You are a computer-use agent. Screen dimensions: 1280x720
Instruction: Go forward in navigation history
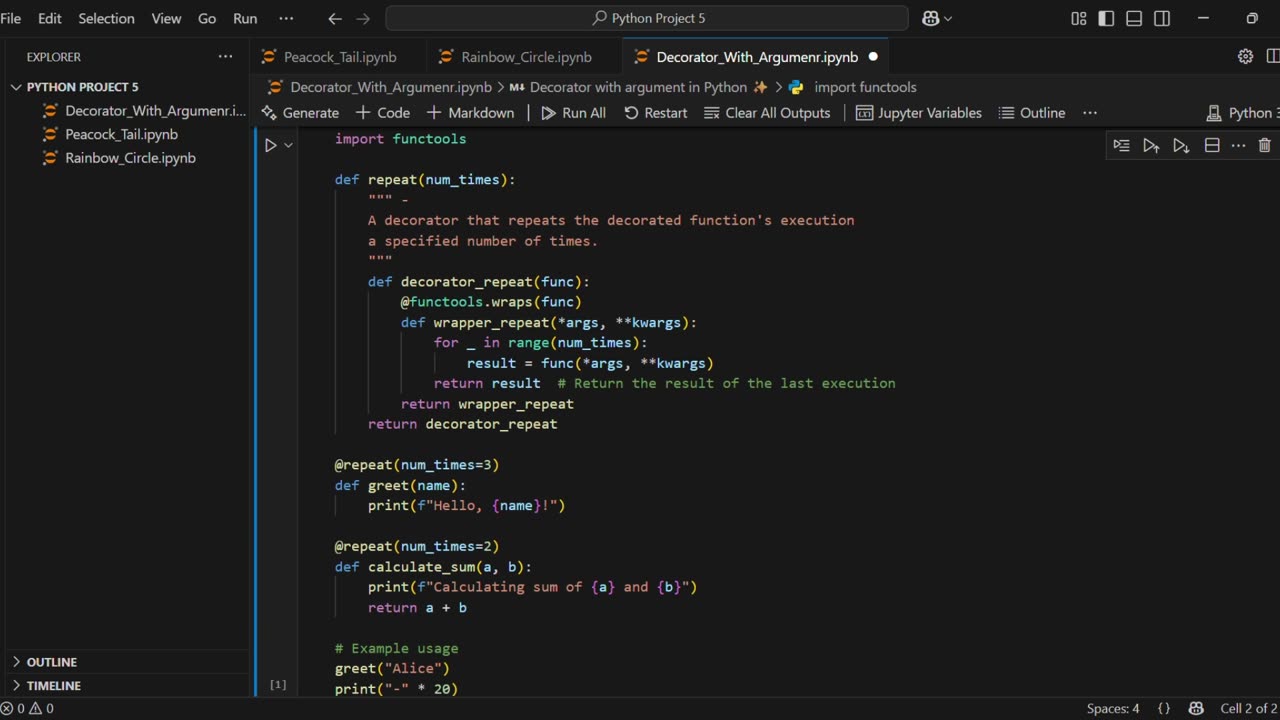363,18
